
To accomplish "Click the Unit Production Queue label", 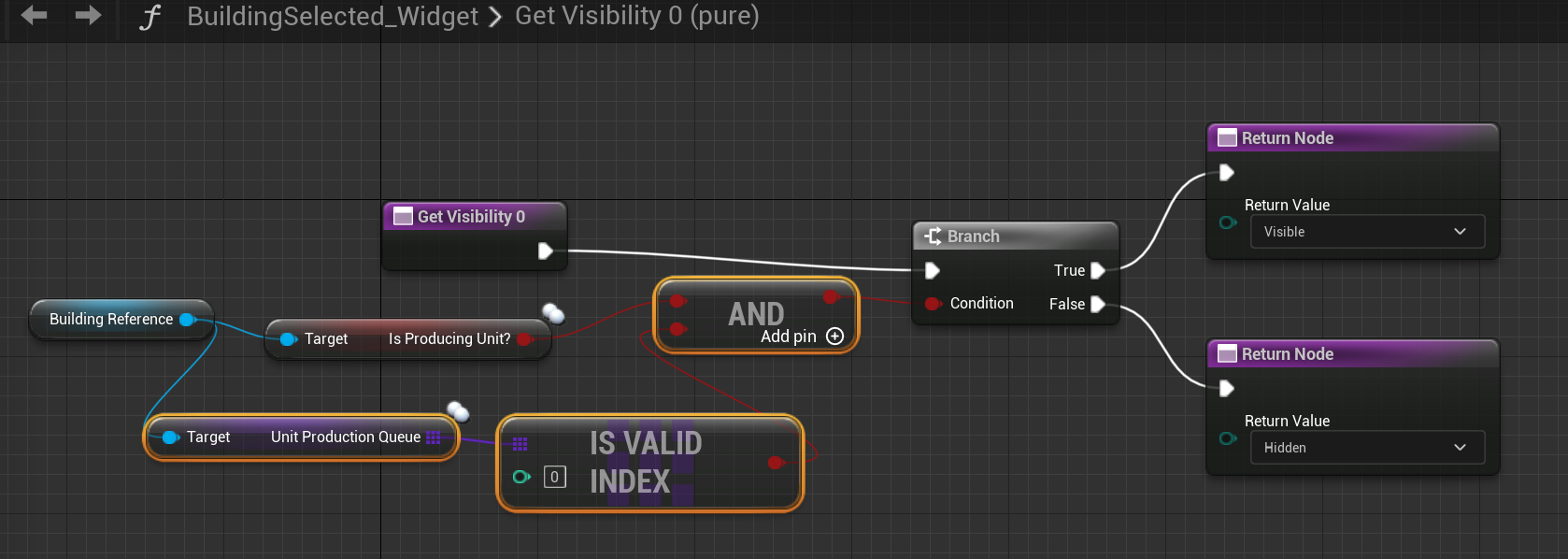I will [346, 437].
